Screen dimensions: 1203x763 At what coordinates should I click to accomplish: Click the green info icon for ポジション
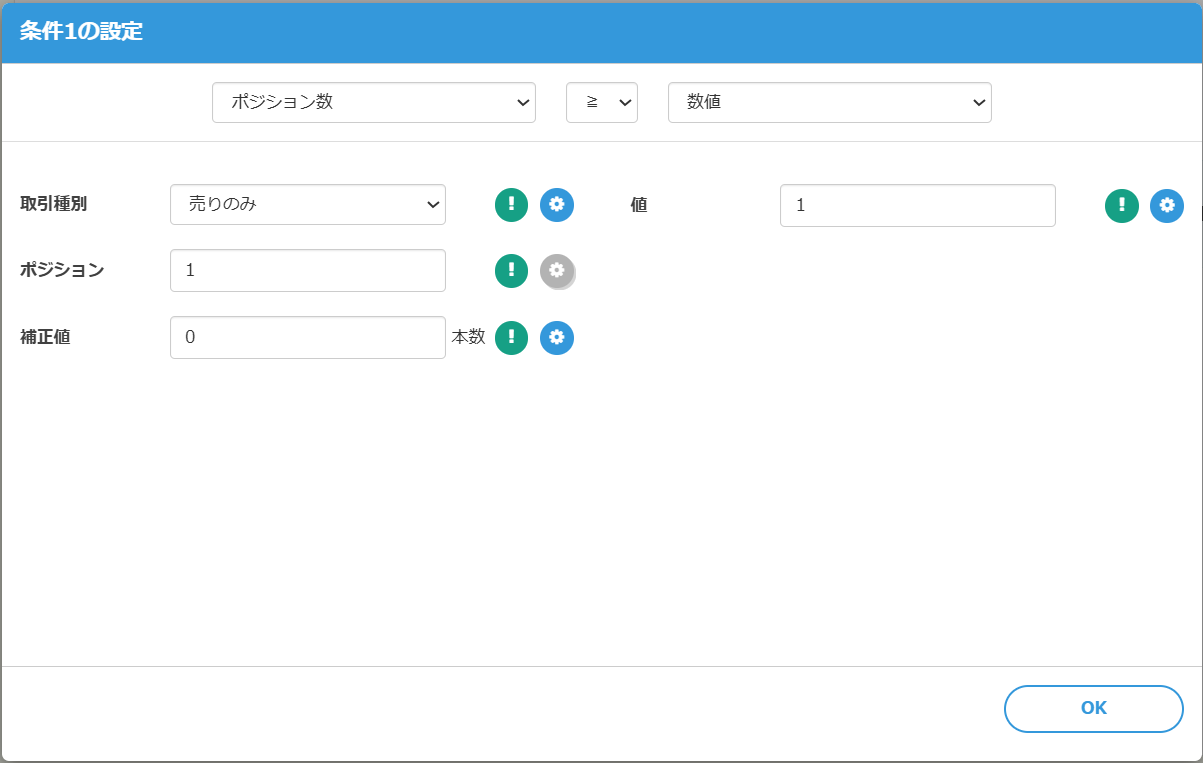point(511,270)
